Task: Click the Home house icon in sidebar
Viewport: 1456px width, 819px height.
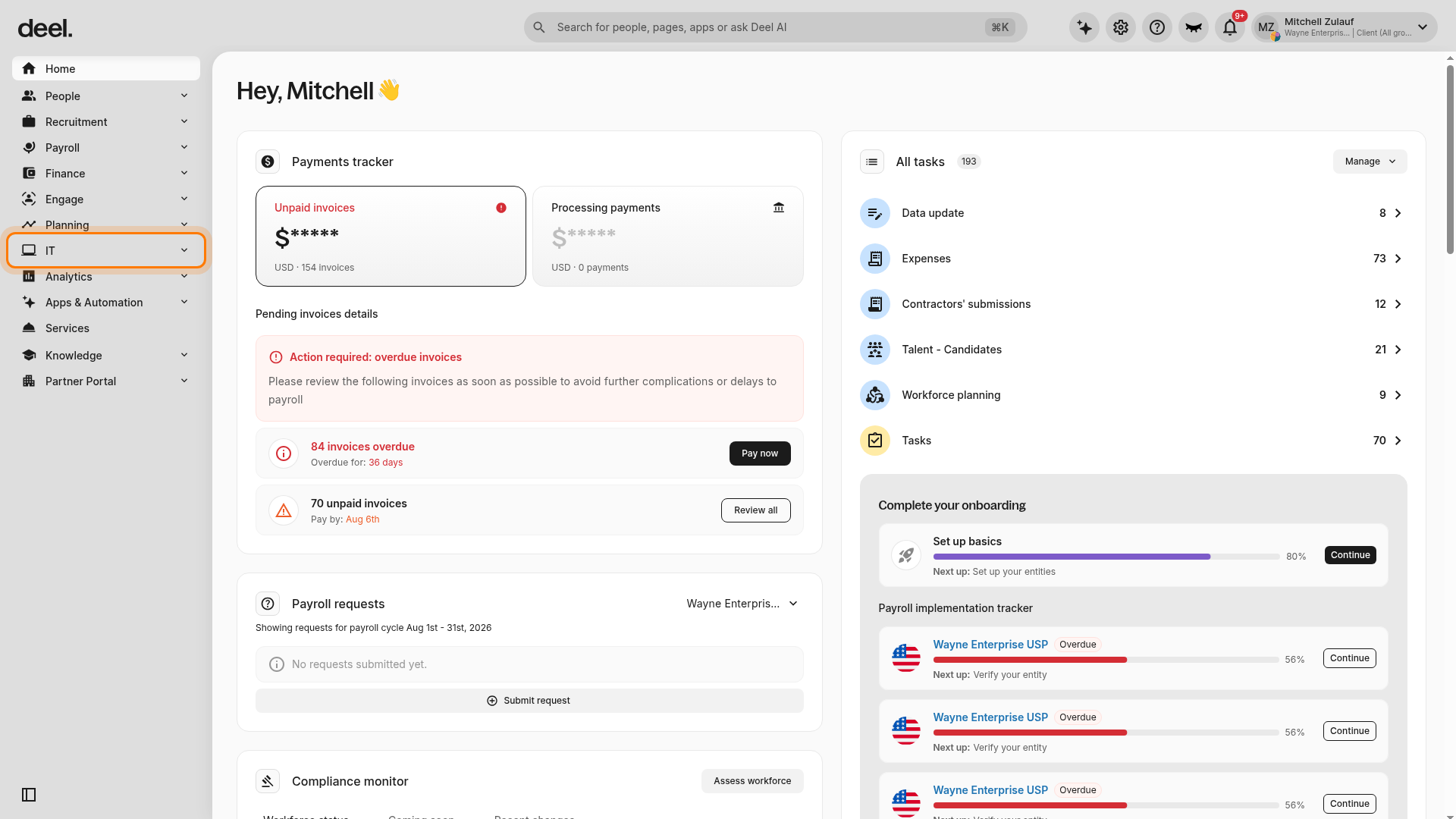Action: coord(29,68)
